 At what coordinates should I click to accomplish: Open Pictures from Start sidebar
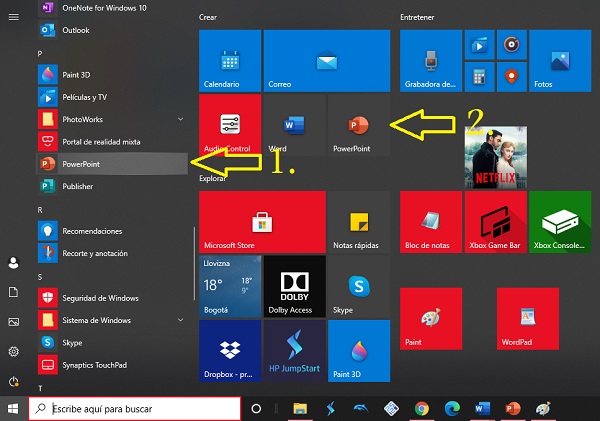tap(14, 322)
